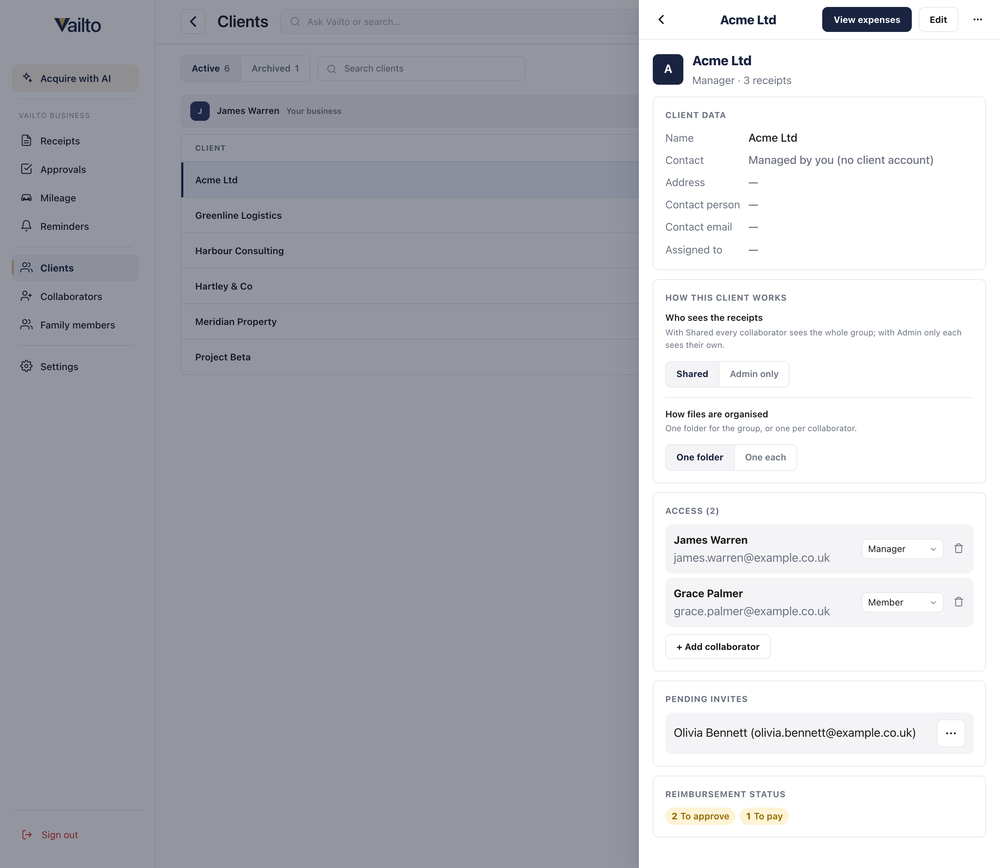Open Receipts in the sidebar

(x=75, y=141)
